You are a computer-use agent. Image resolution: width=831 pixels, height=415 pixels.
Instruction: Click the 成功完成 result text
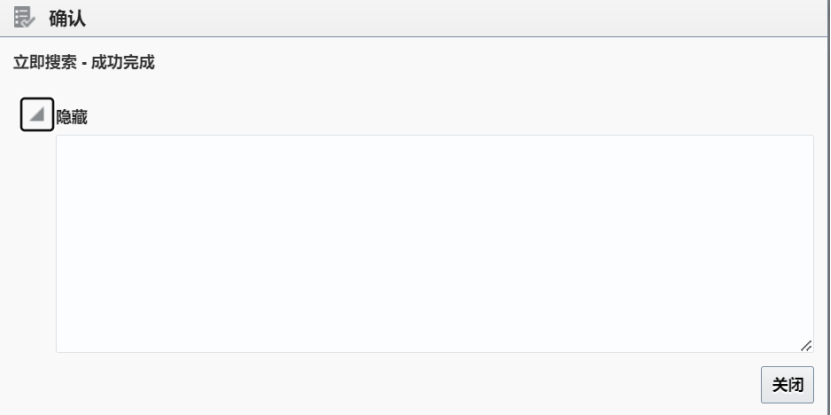123,63
